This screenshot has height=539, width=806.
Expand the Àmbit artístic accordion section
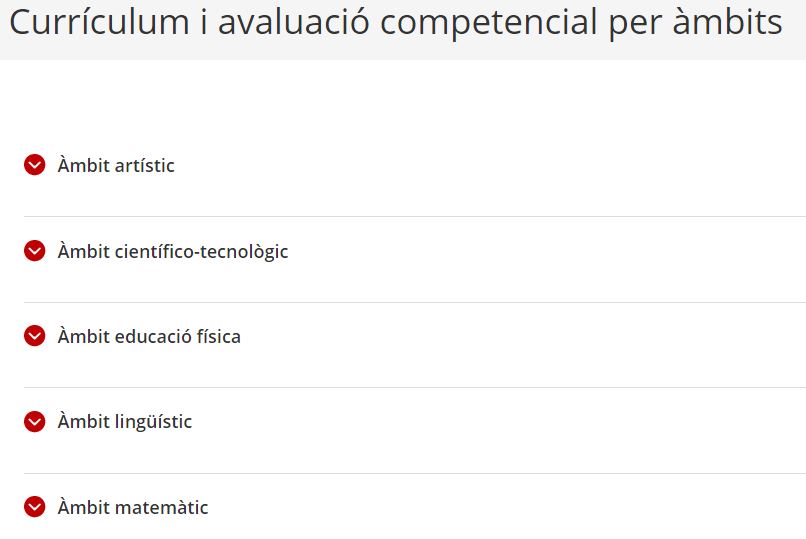(116, 165)
